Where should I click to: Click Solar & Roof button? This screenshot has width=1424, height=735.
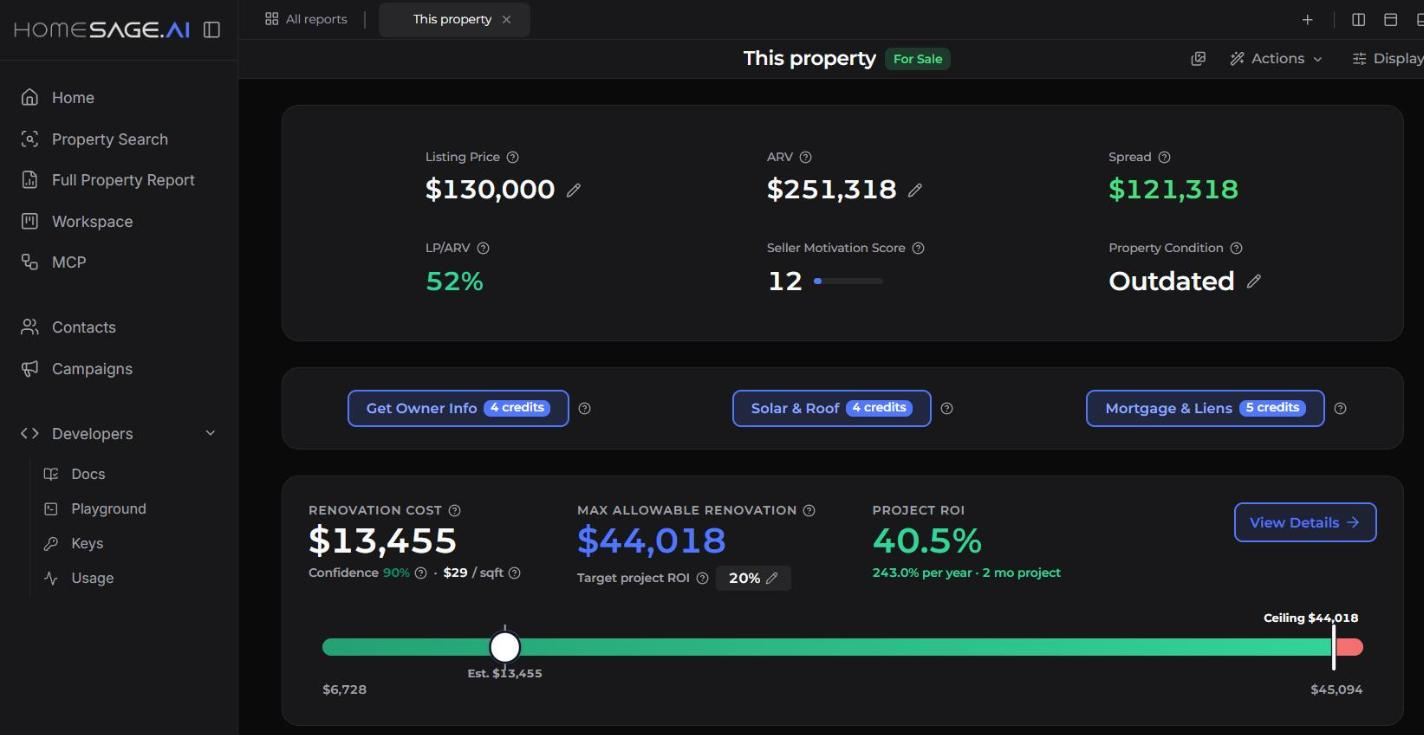pos(832,408)
